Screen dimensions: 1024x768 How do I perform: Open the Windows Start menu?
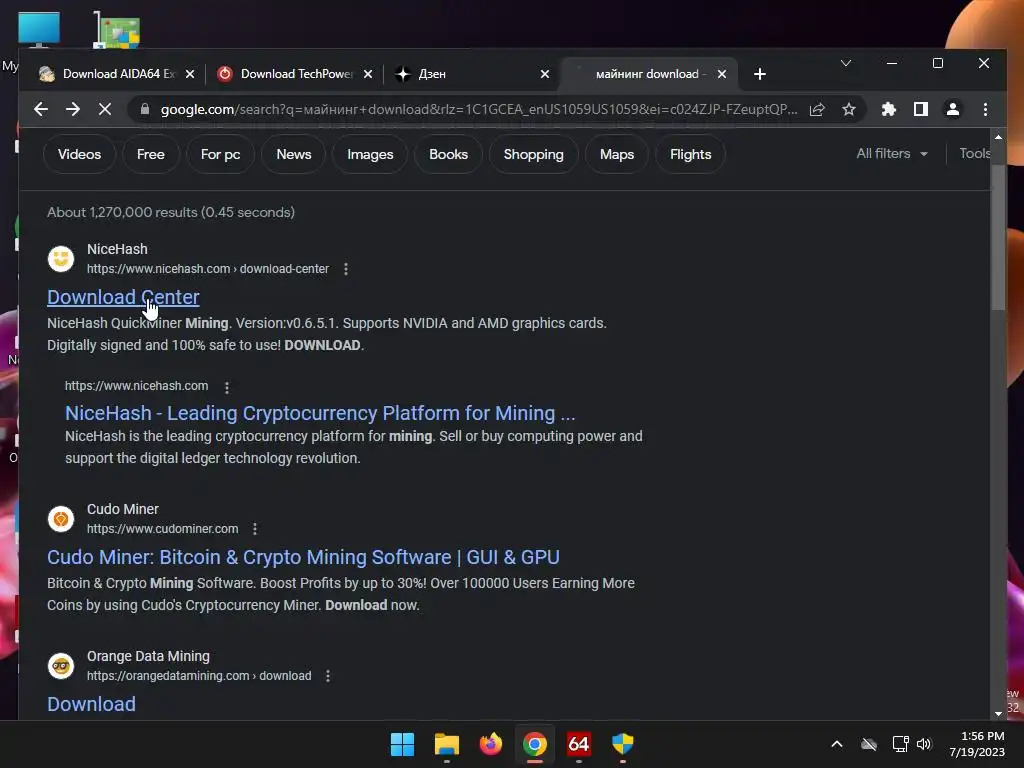[402, 744]
